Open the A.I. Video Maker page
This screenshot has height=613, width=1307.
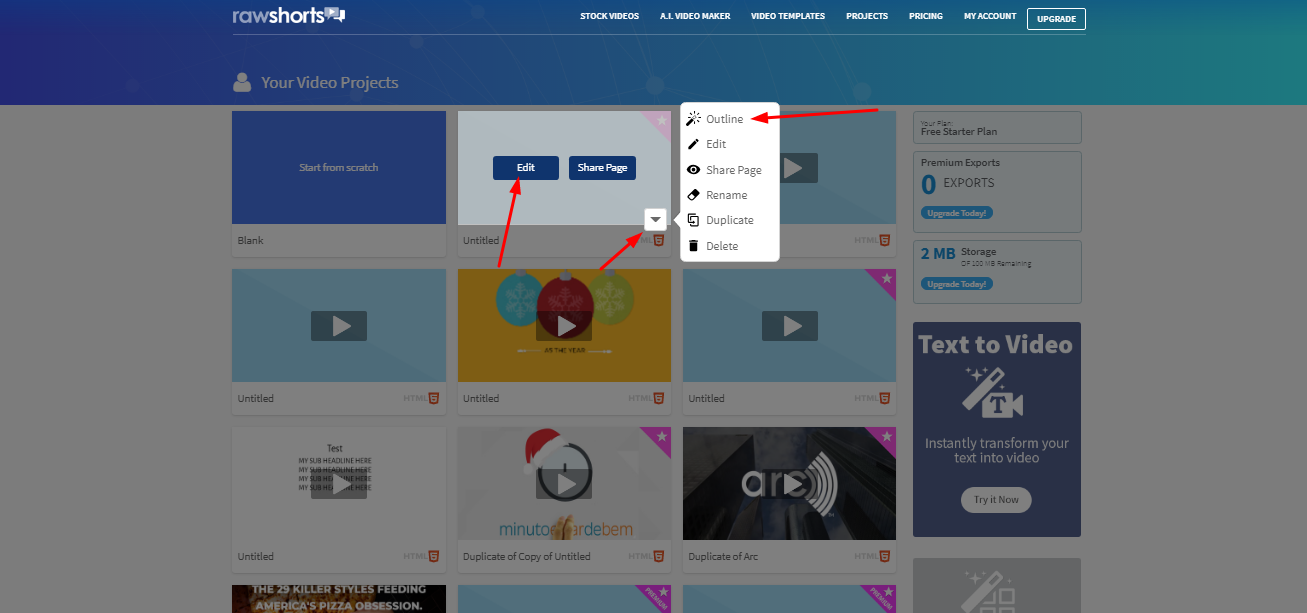pos(695,17)
